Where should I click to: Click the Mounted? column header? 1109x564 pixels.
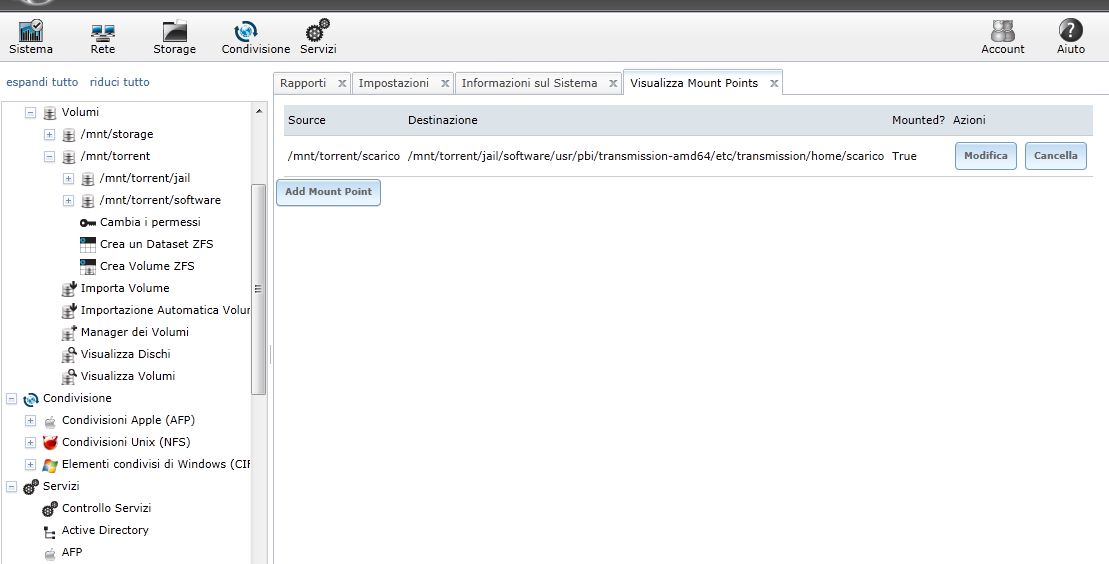pyautogui.click(x=918, y=120)
